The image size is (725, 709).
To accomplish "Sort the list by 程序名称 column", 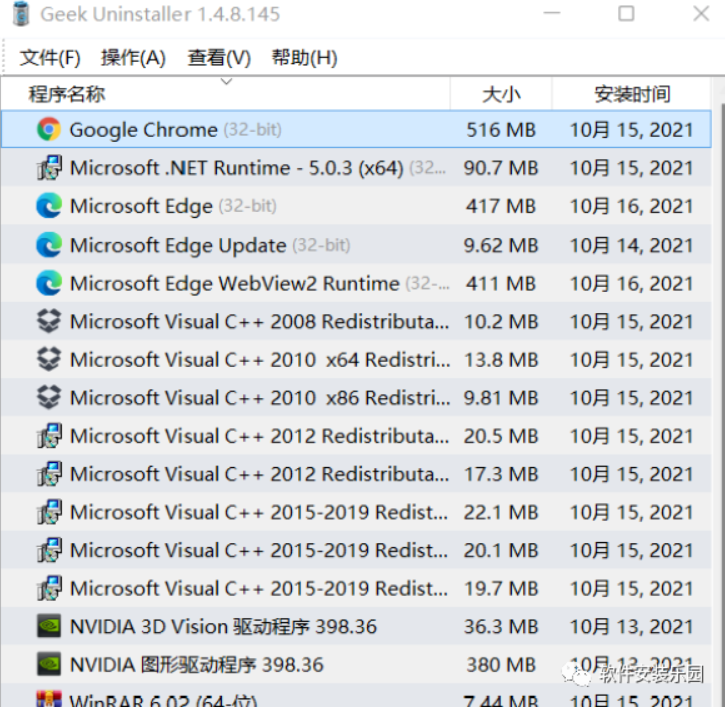I will coord(67,95).
